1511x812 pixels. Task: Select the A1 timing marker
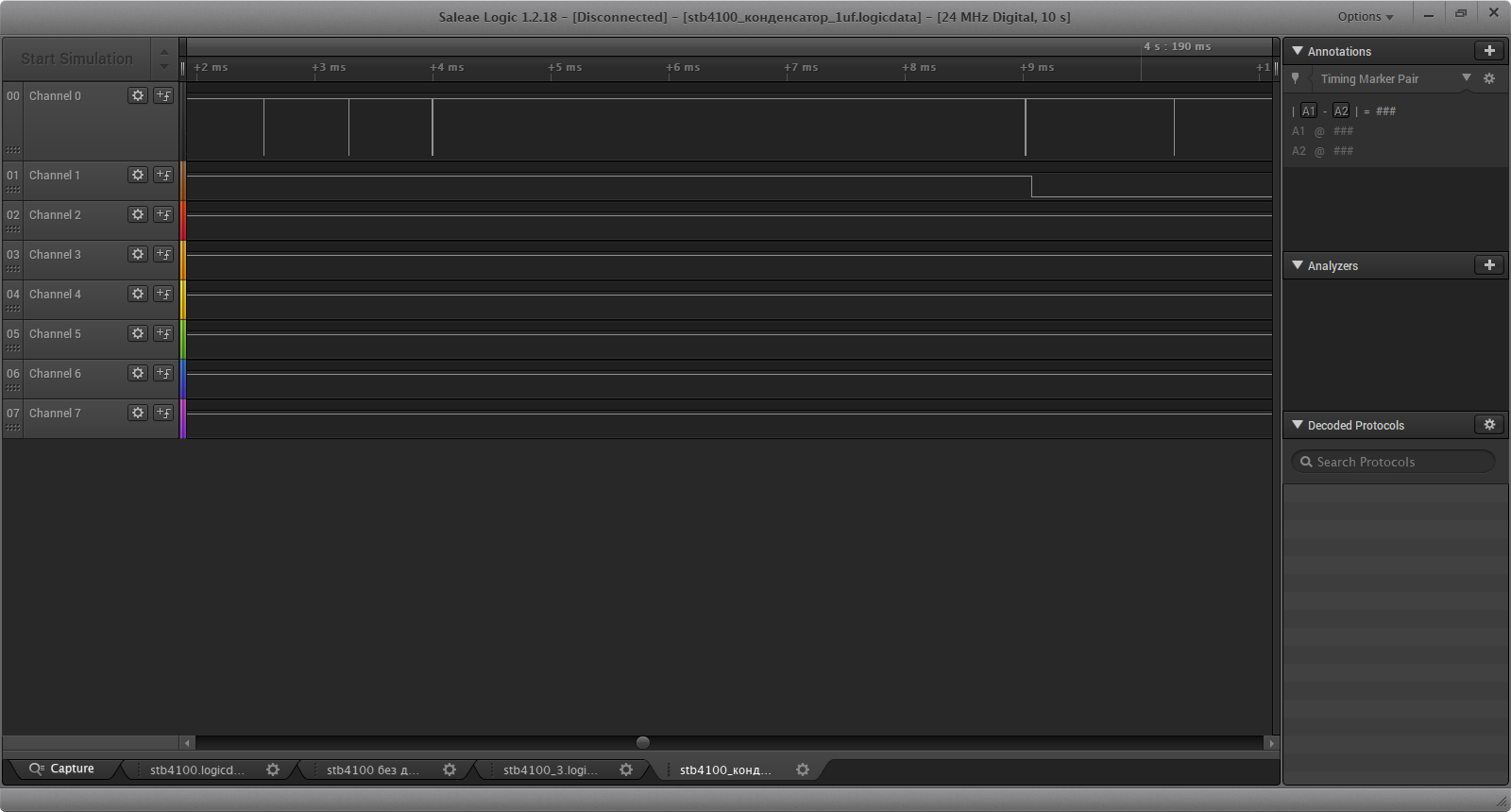coord(1309,110)
